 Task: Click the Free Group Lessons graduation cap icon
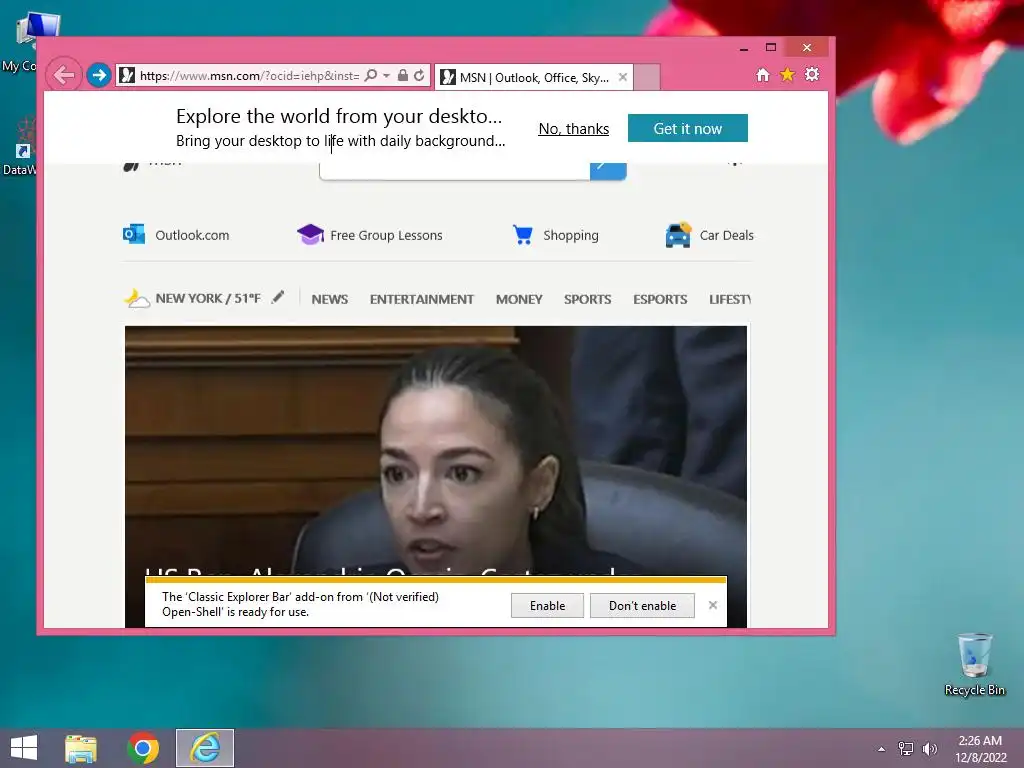pyautogui.click(x=310, y=234)
